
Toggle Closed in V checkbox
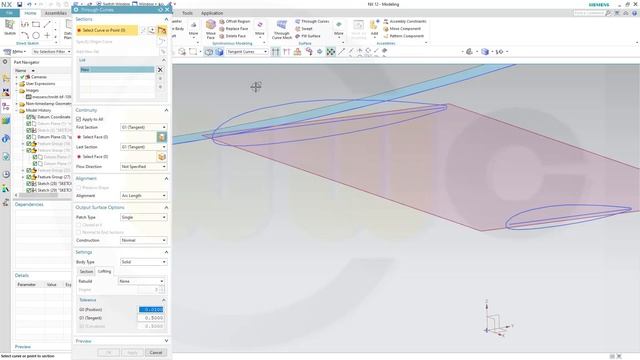(x=78, y=225)
